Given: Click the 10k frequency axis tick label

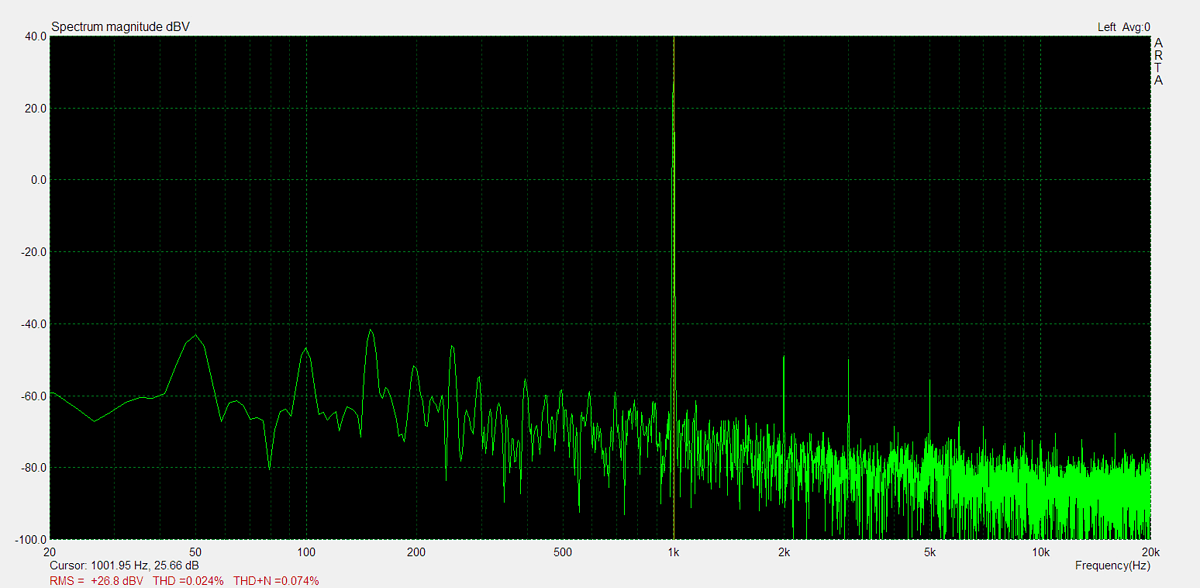Looking at the screenshot, I should click(1040, 552).
